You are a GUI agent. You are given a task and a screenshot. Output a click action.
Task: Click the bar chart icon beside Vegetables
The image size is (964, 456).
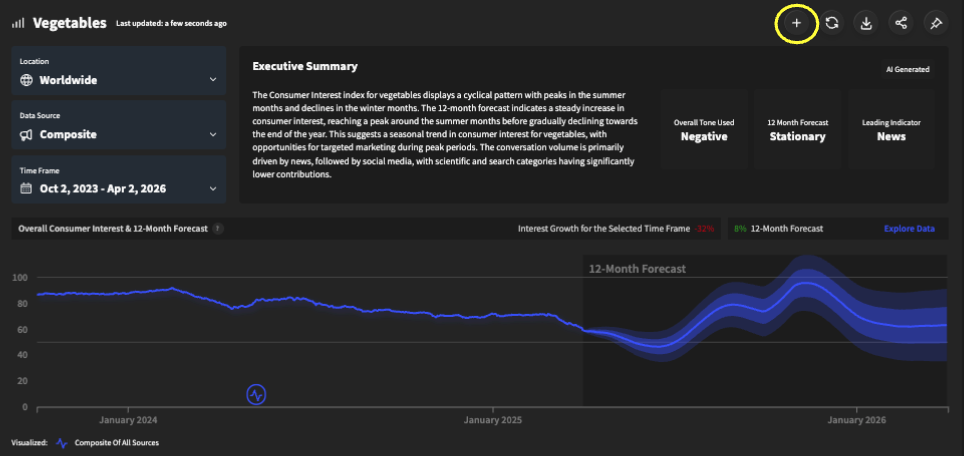point(18,22)
